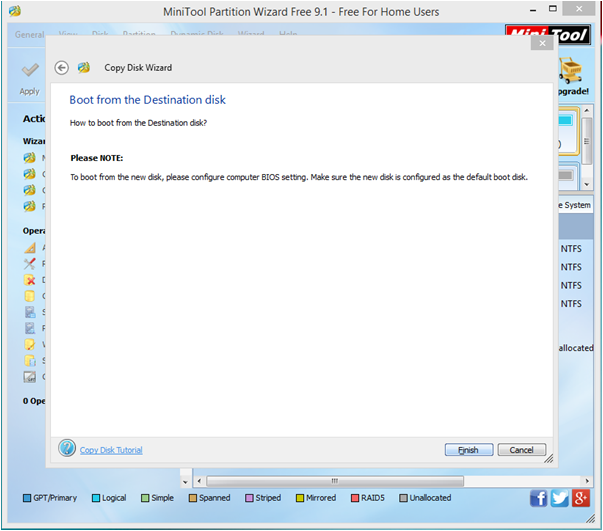
Task: Close the Copy Disk Wizard dialog
Action: click(542, 43)
